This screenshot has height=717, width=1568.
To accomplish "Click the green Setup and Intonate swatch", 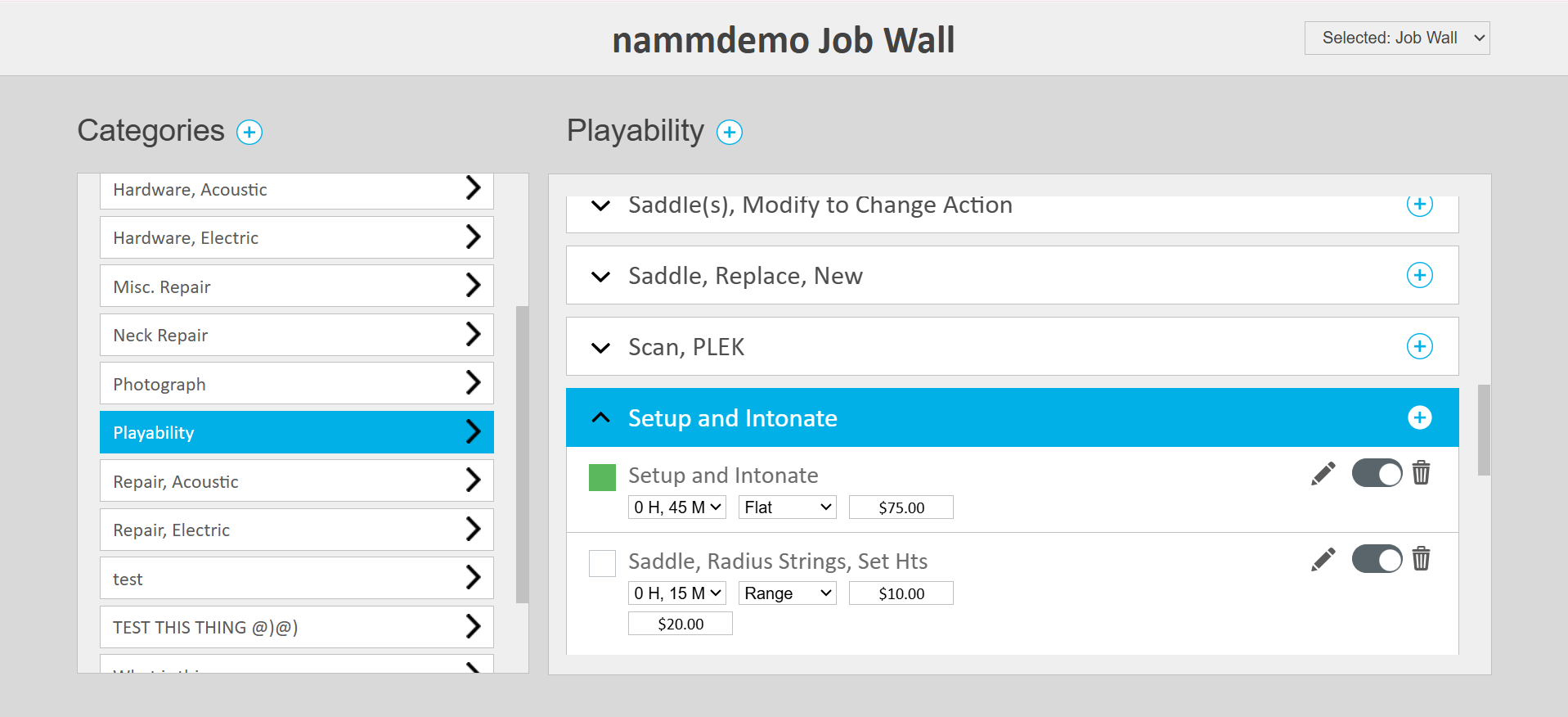I will tap(602, 477).
